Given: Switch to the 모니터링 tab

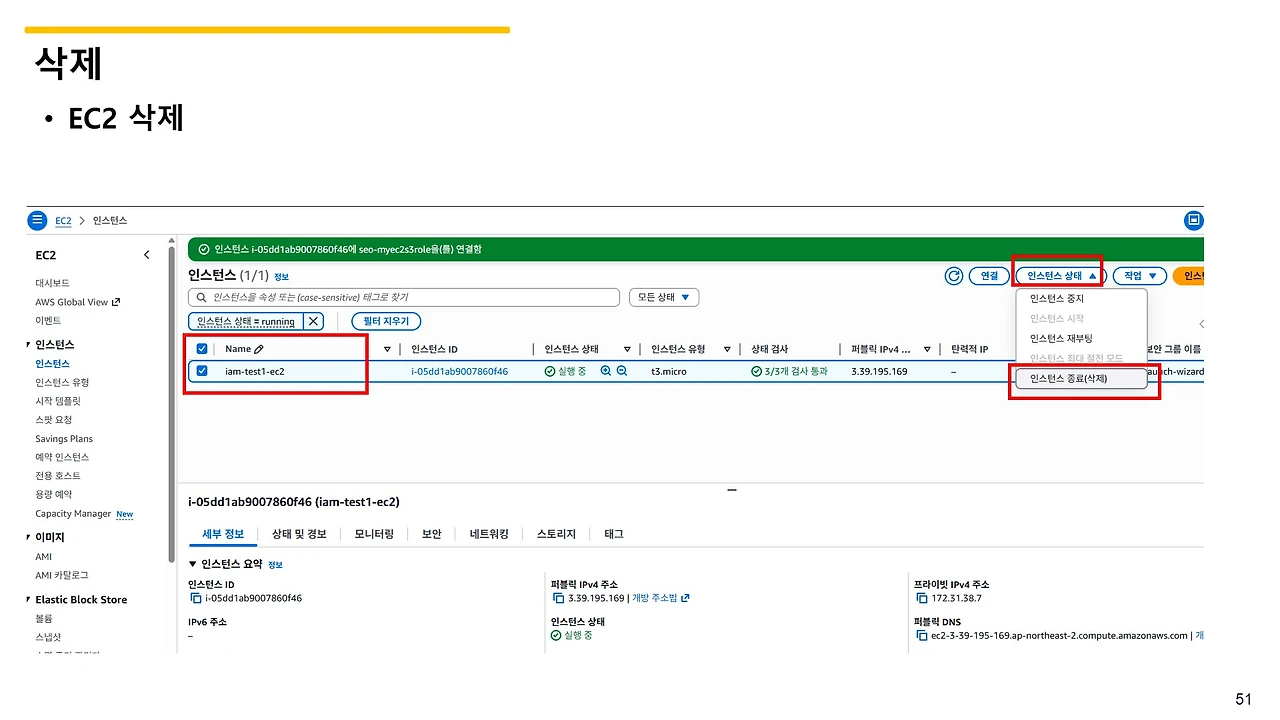Looking at the screenshot, I should 374,534.
